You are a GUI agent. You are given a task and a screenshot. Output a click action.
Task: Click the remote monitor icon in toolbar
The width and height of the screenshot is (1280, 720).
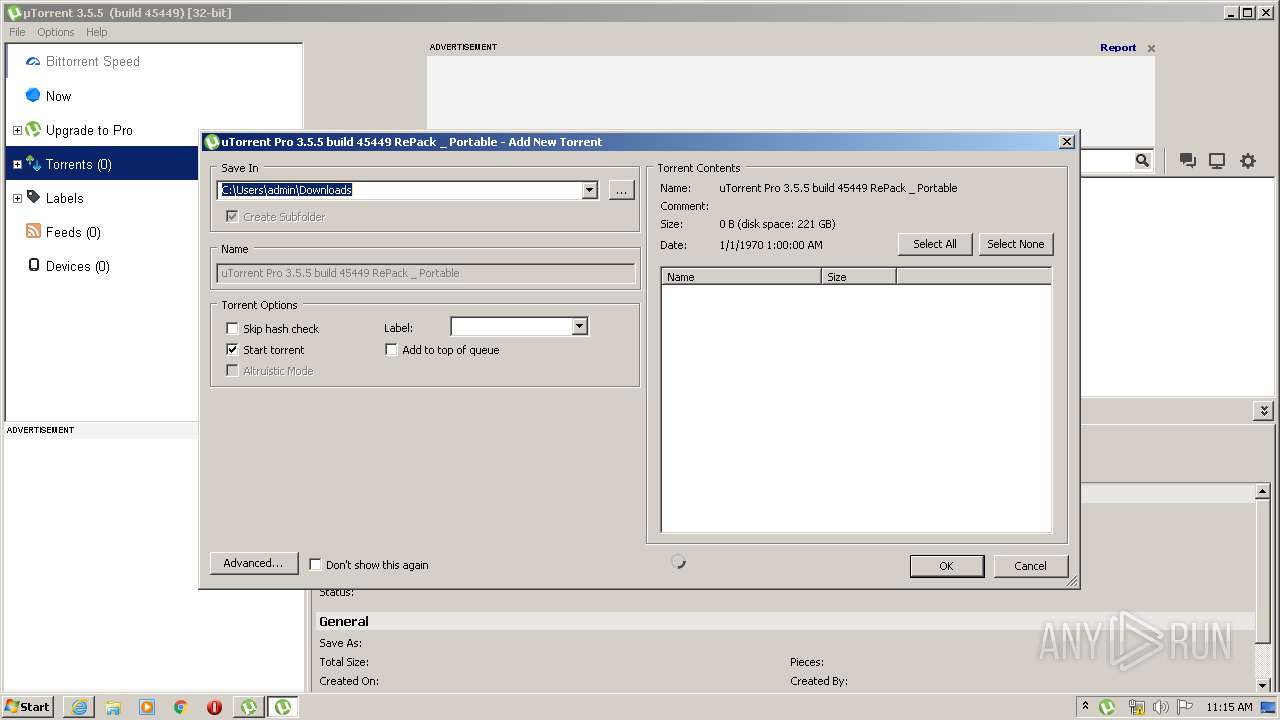[x=1217, y=161]
